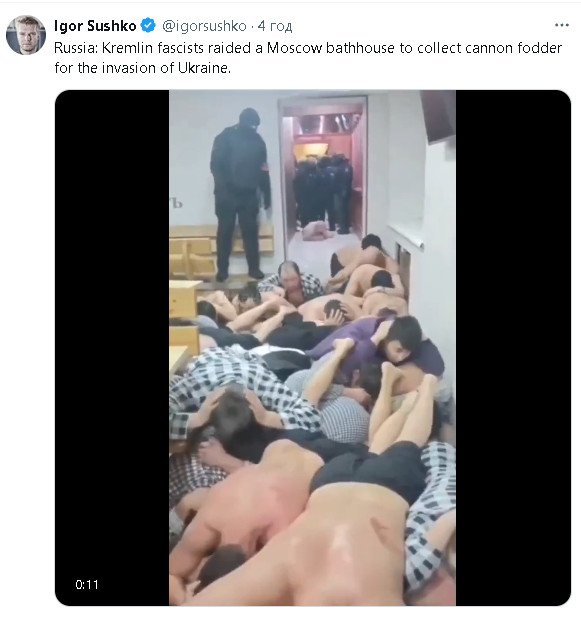
Task: Click the tweet text starting "Russia: Kremlin"
Action: [308, 58]
